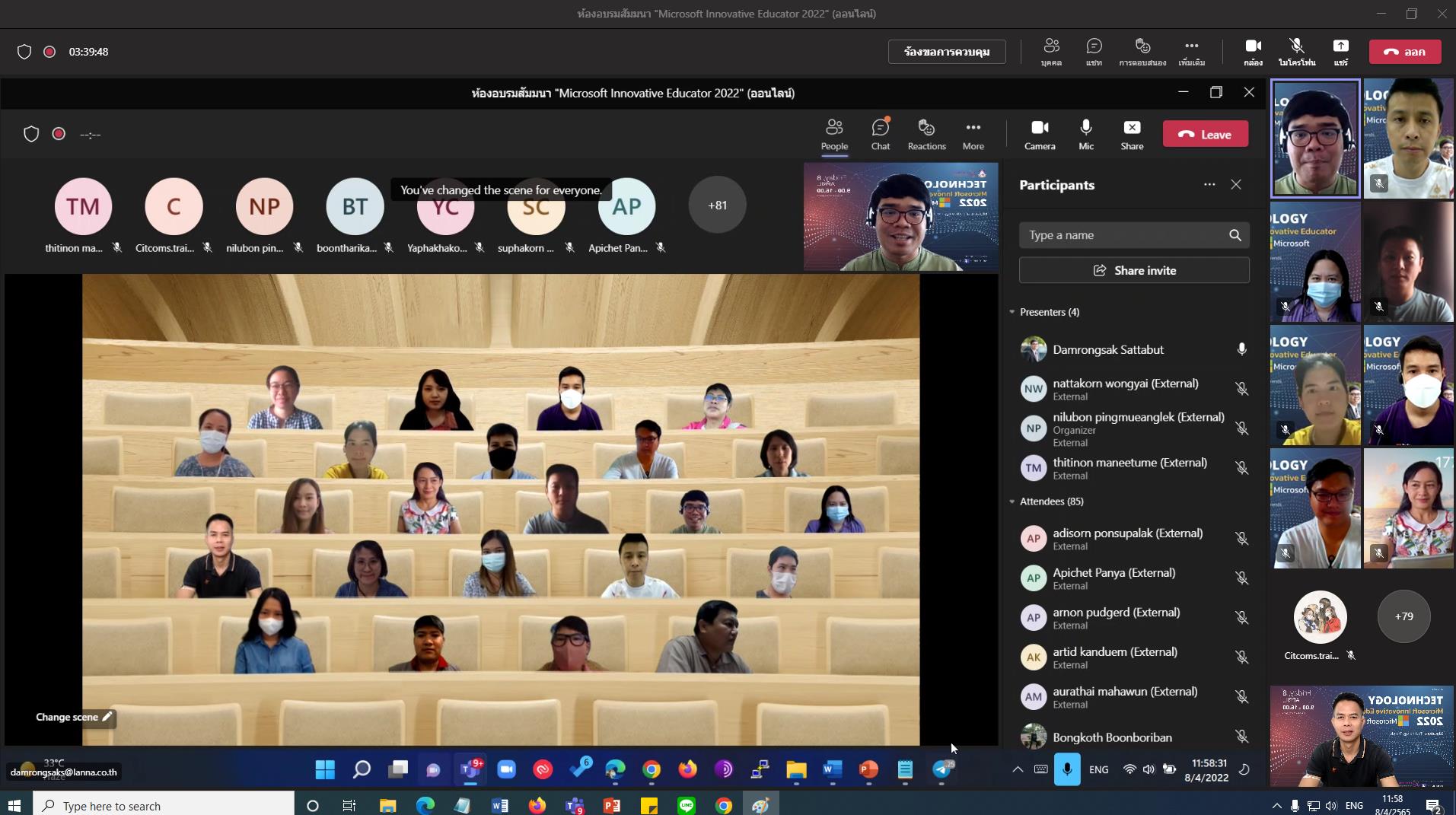Click the search magnifier in Participants

coord(1235,235)
